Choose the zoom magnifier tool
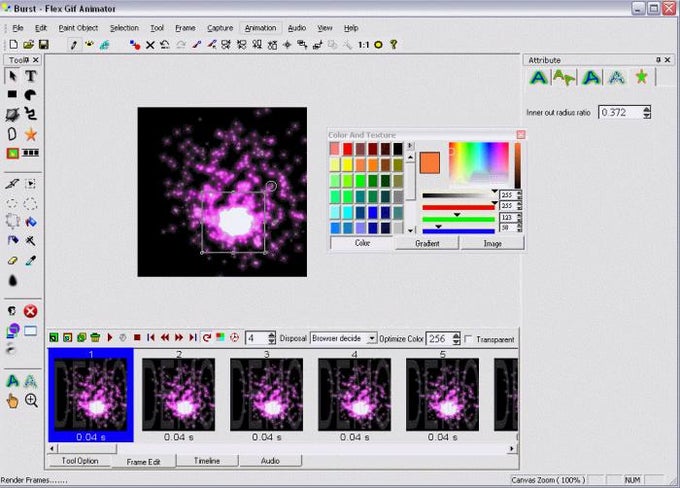 click(x=31, y=400)
